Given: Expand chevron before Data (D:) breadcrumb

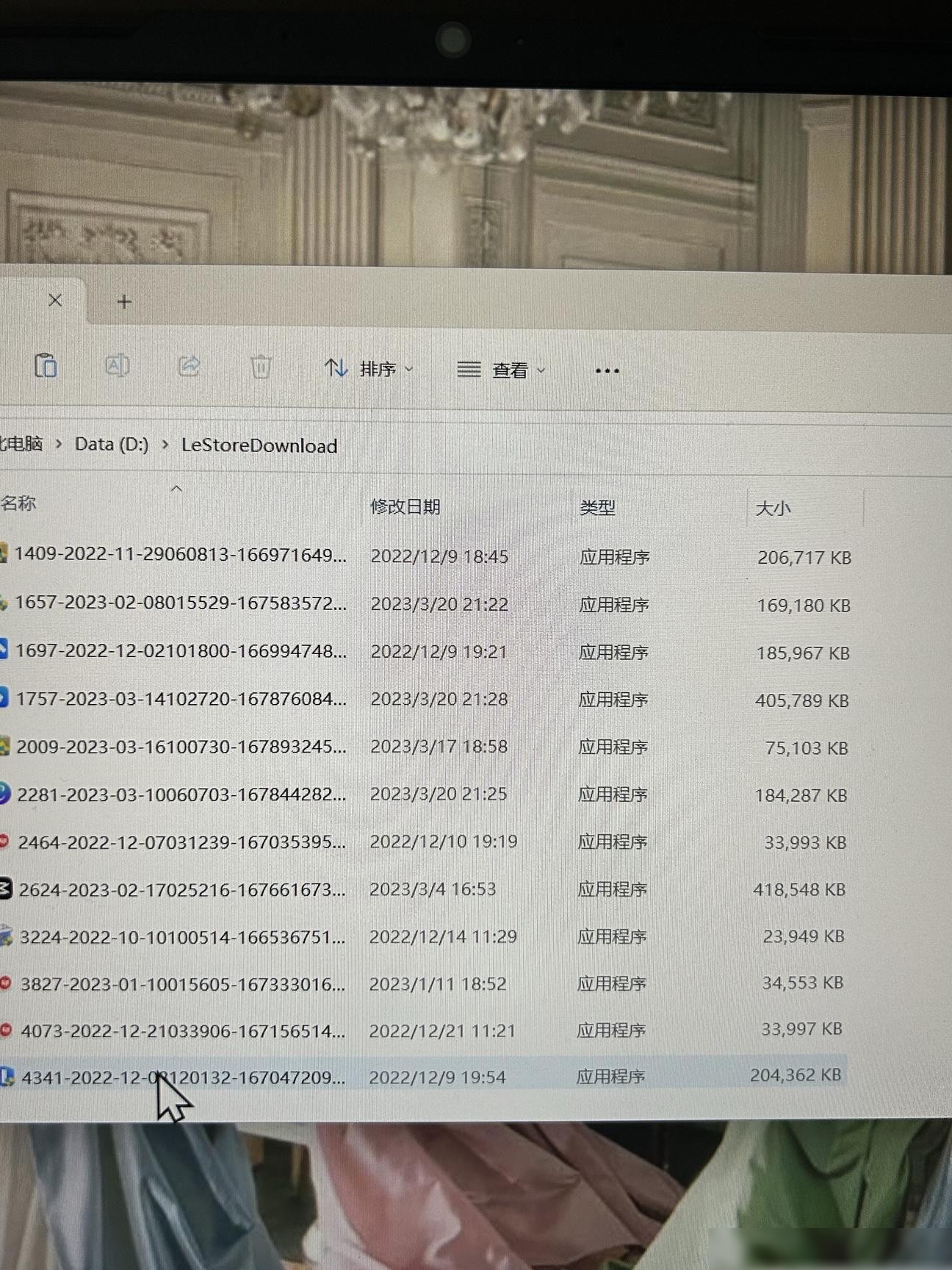Looking at the screenshot, I should [59, 444].
